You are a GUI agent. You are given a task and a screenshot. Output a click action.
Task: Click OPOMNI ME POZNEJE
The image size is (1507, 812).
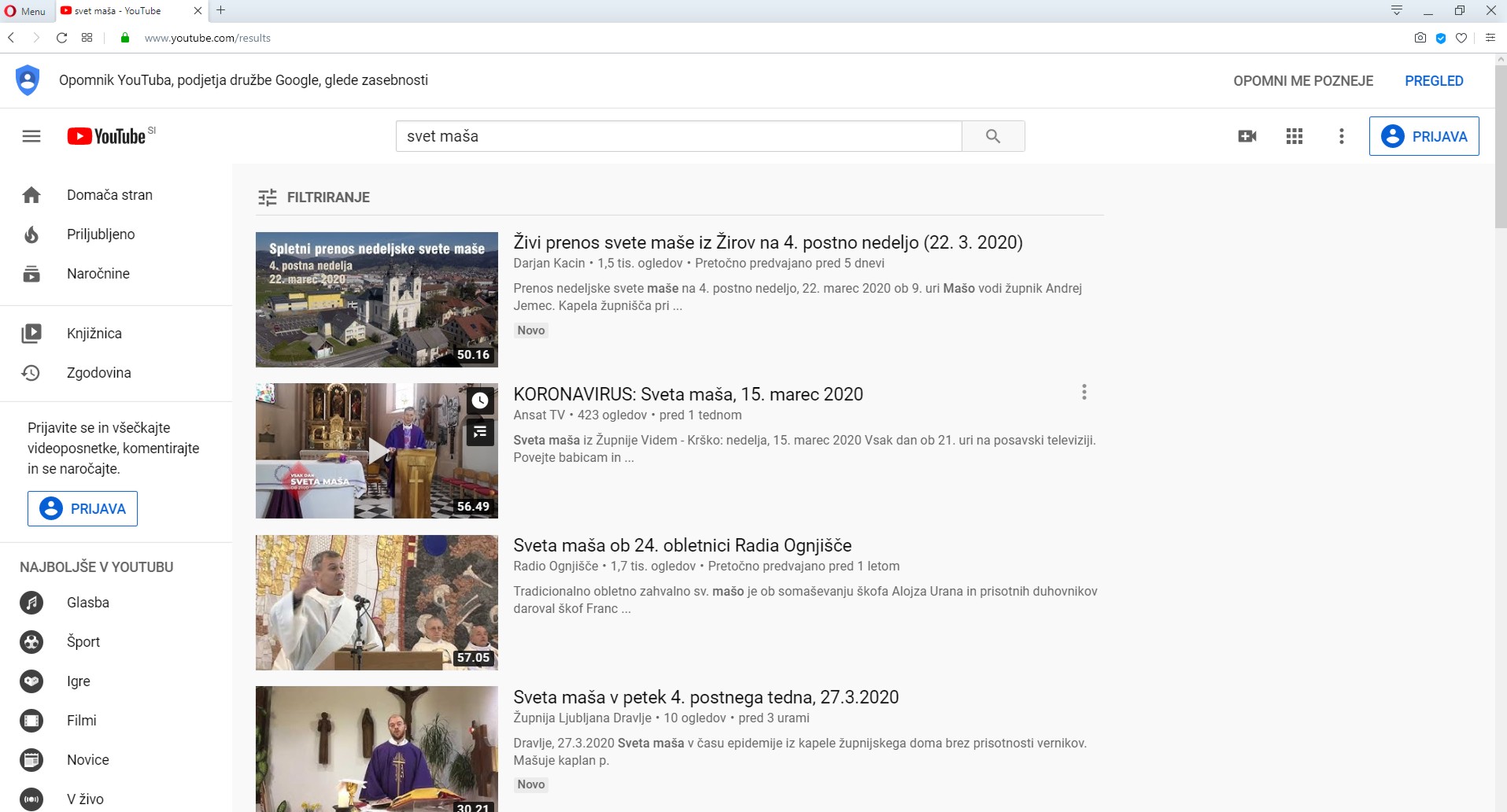pos(1302,81)
